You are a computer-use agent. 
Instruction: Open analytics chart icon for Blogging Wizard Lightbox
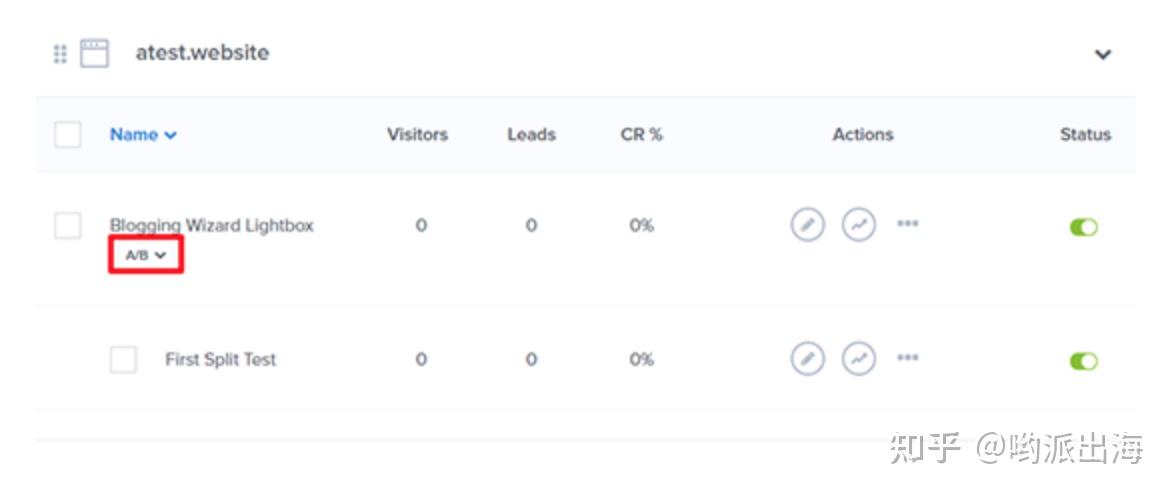[858, 225]
